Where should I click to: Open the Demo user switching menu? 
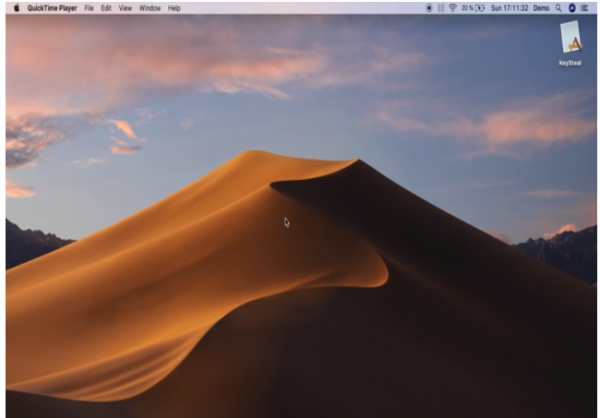pos(541,8)
